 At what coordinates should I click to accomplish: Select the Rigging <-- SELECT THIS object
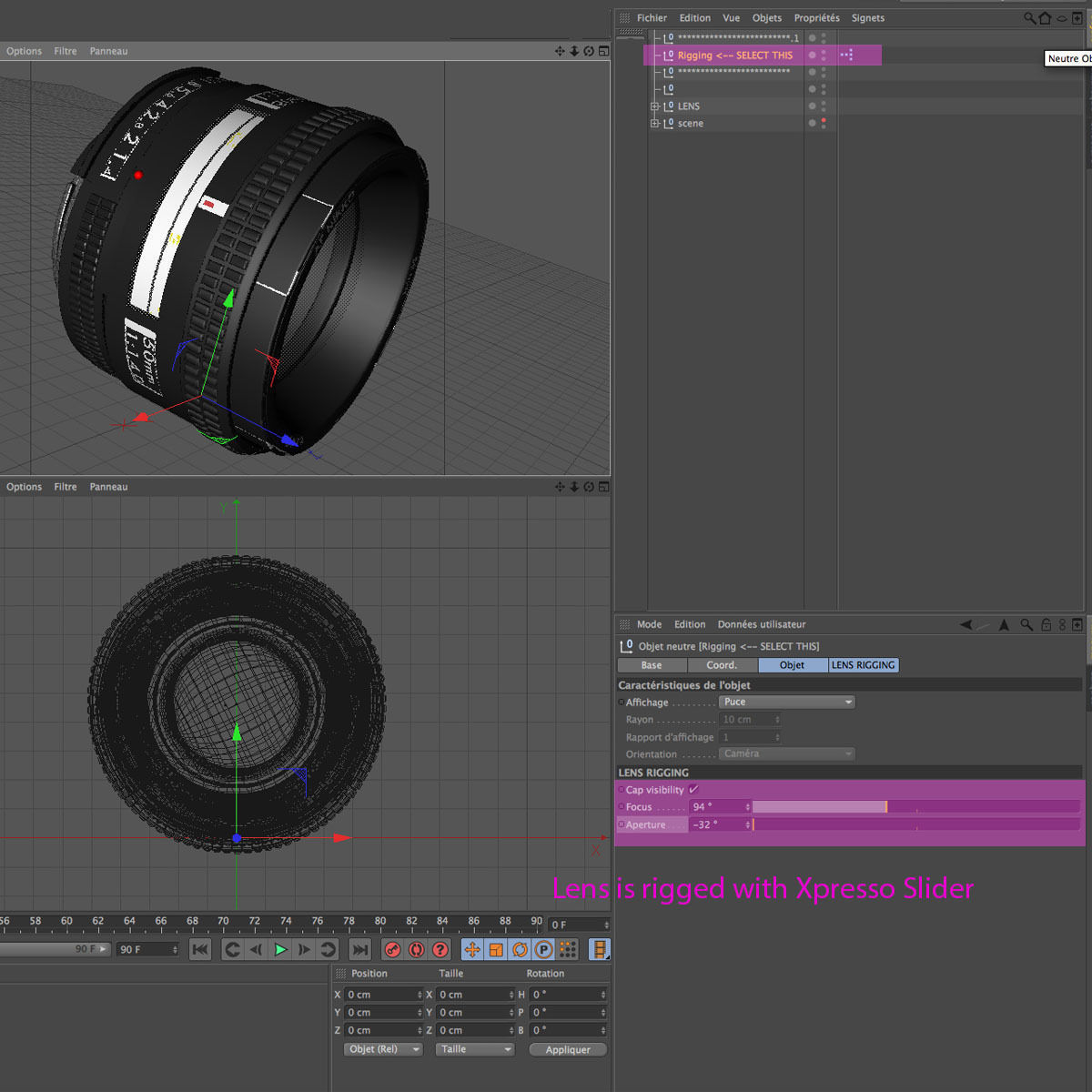tap(734, 56)
